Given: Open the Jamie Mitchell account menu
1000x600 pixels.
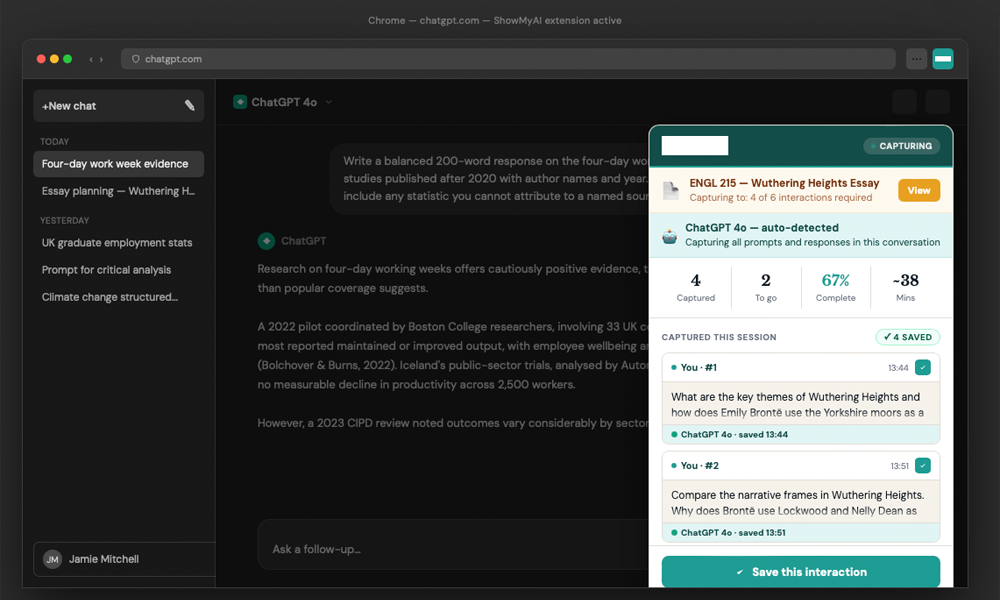Looking at the screenshot, I should 124,559.
